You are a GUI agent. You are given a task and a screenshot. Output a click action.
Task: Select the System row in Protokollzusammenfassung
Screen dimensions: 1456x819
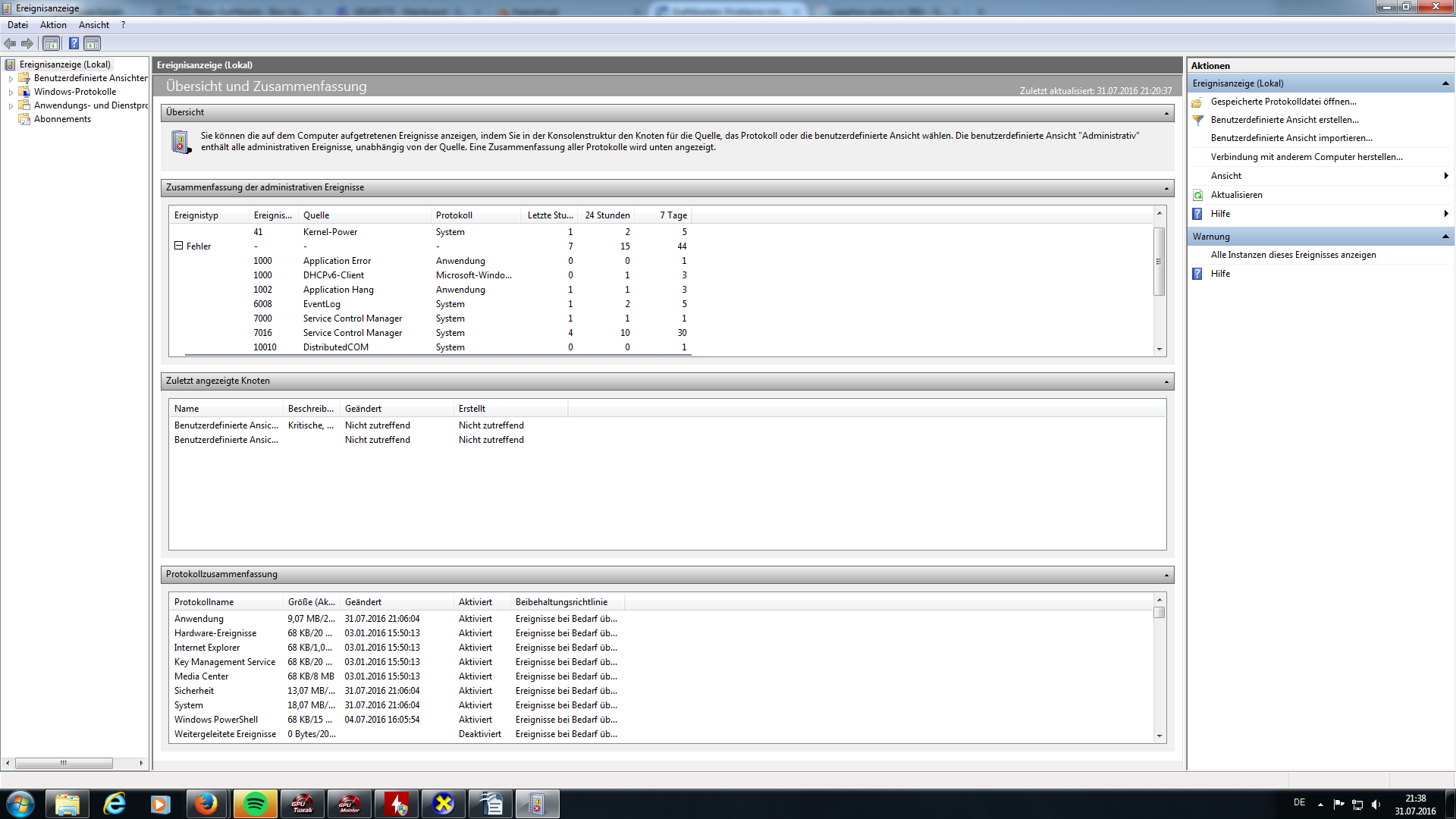point(189,705)
